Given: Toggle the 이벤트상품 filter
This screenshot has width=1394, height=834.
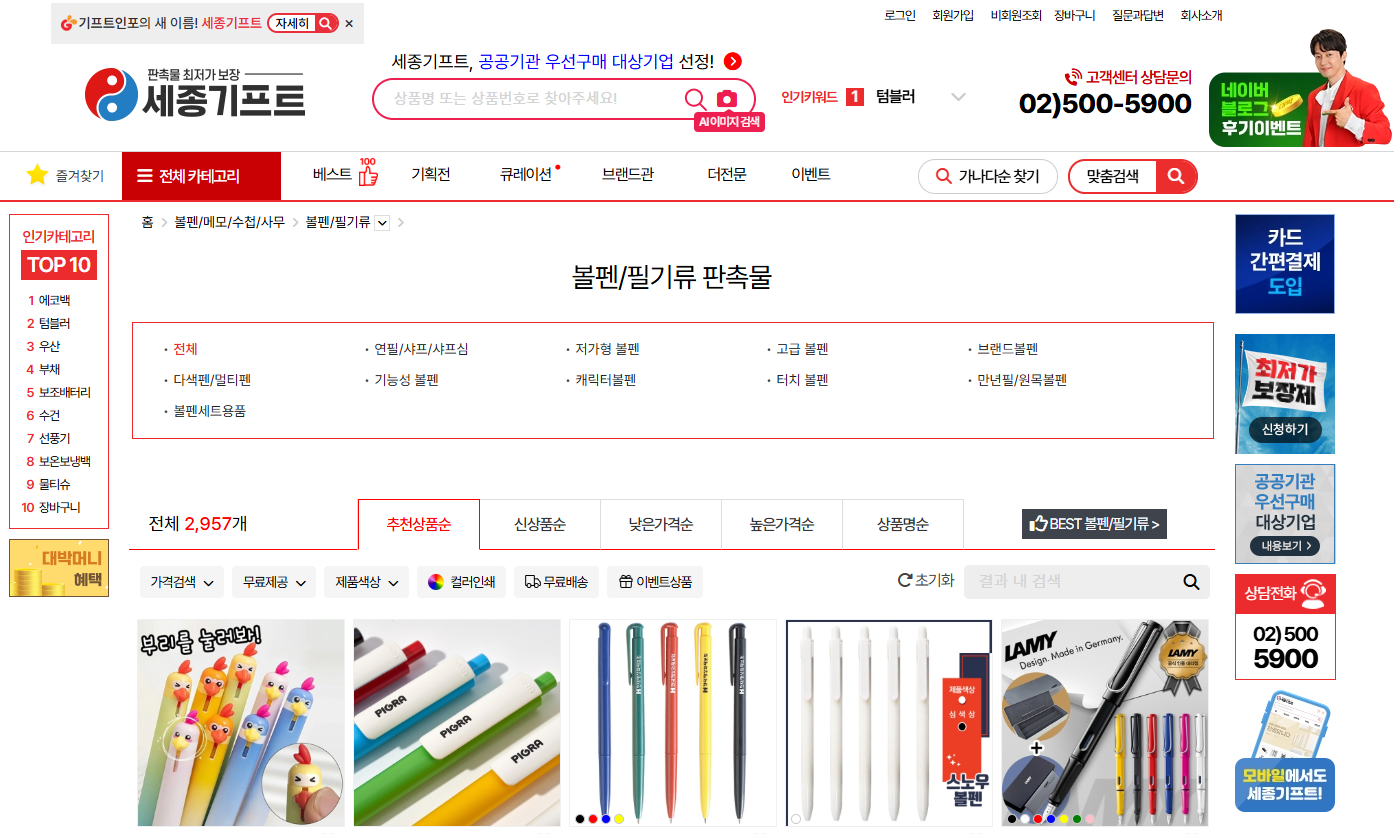Looking at the screenshot, I should pyautogui.click(x=655, y=582).
